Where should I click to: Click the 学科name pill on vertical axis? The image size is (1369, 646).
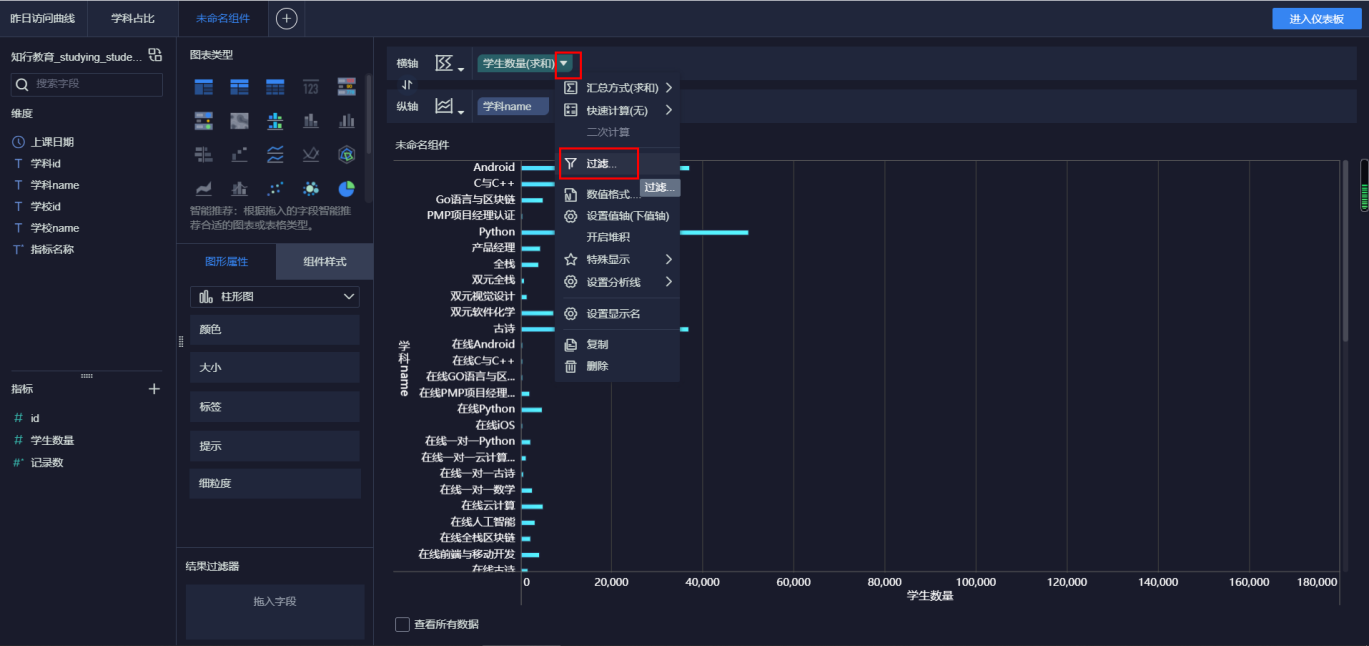[x=514, y=106]
